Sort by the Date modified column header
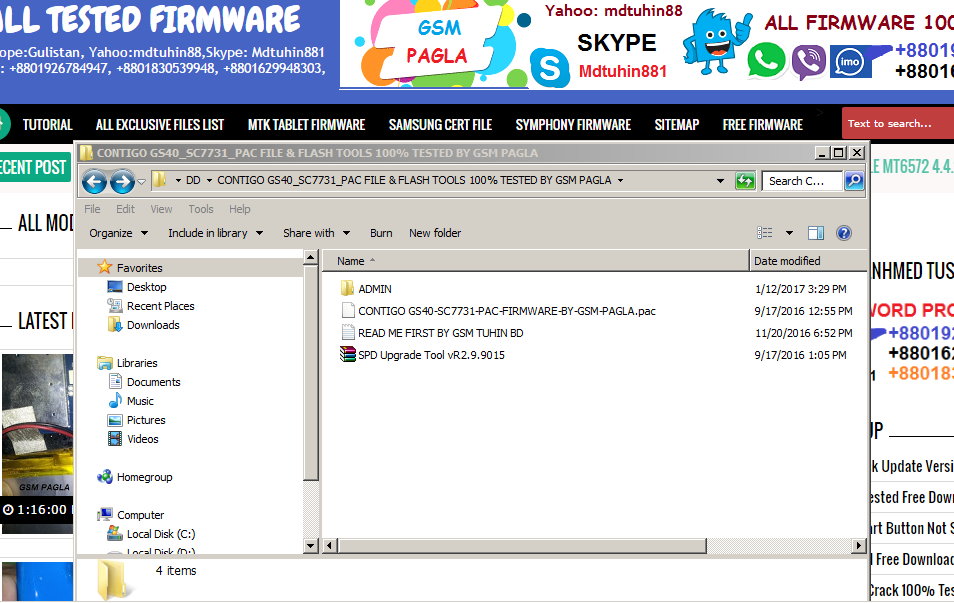Screen dimensions: 954x603 (x=807, y=260)
